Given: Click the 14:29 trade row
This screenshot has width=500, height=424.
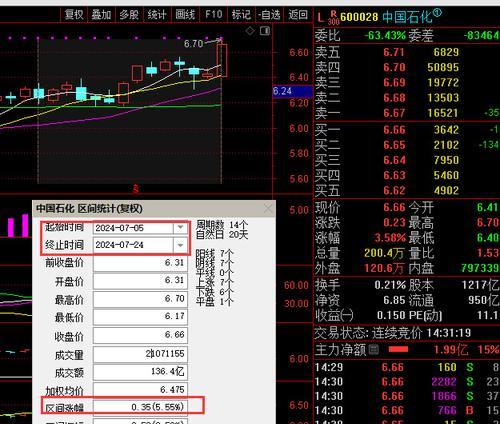Looking at the screenshot, I should click(x=407, y=367).
